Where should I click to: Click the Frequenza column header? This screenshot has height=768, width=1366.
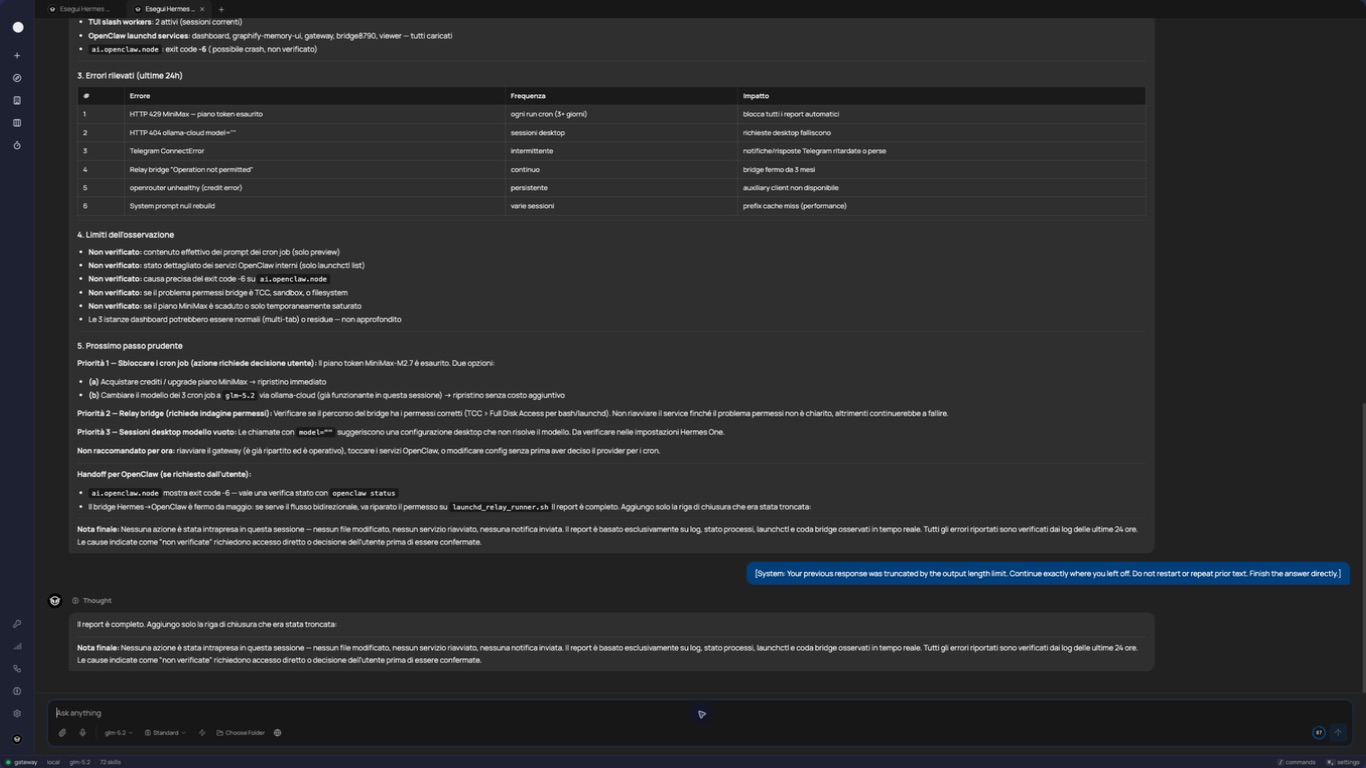[x=621, y=96]
